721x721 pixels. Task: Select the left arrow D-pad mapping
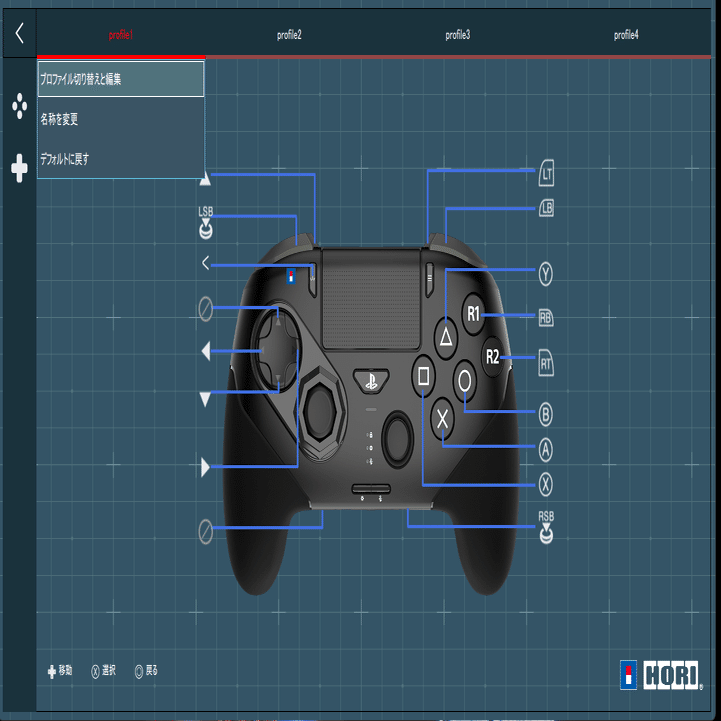point(206,351)
